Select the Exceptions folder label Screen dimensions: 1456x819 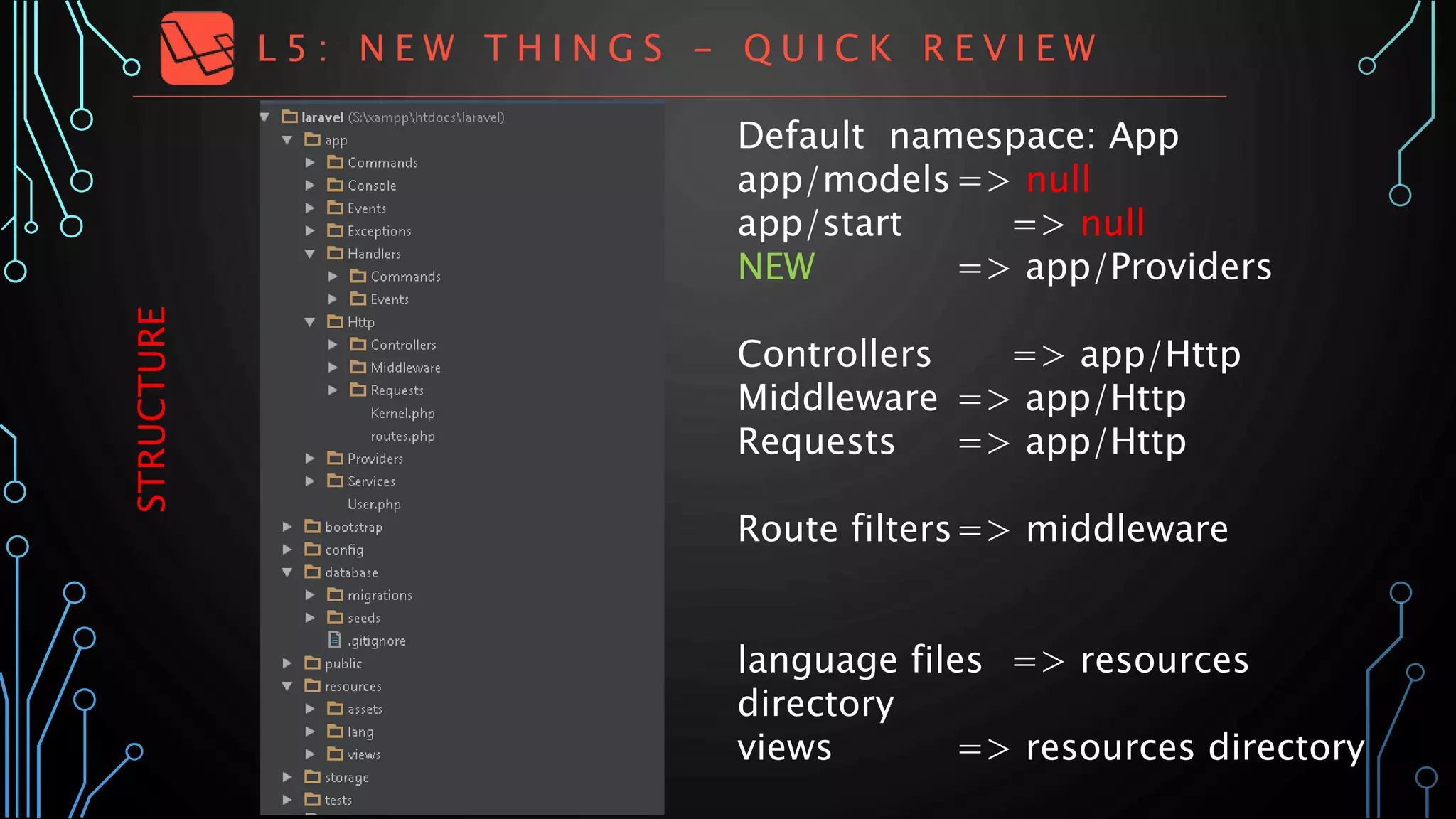(x=379, y=231)
